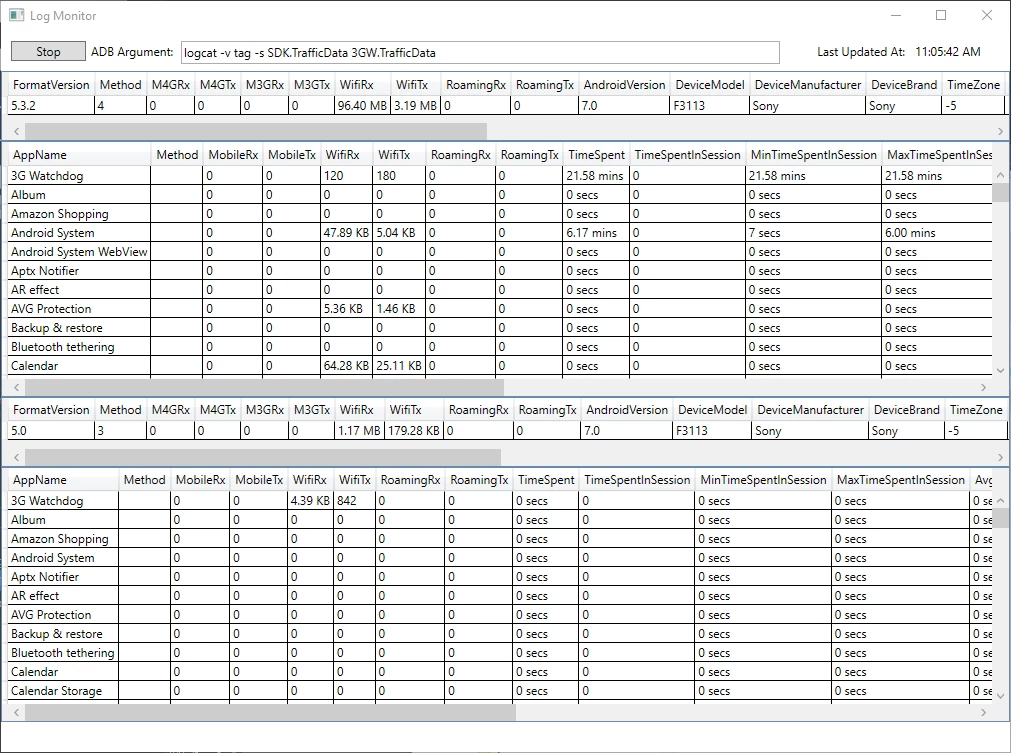Click the AndroidVersion column header in top table
This screenshot has height=753, width=1011.
point(624,85)
